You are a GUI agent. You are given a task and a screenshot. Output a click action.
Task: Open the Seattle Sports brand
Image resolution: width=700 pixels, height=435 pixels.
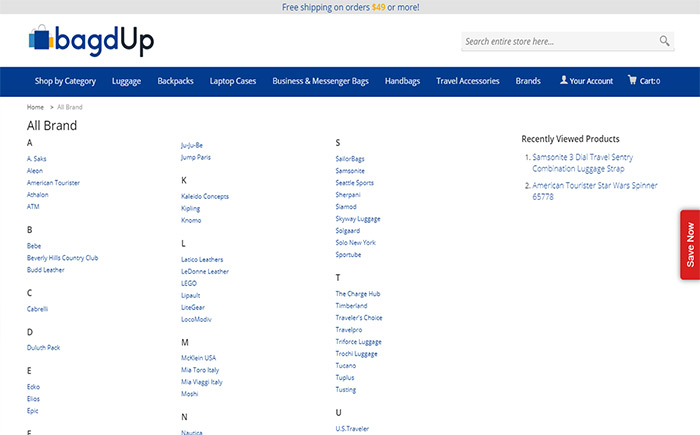[354, 183]
